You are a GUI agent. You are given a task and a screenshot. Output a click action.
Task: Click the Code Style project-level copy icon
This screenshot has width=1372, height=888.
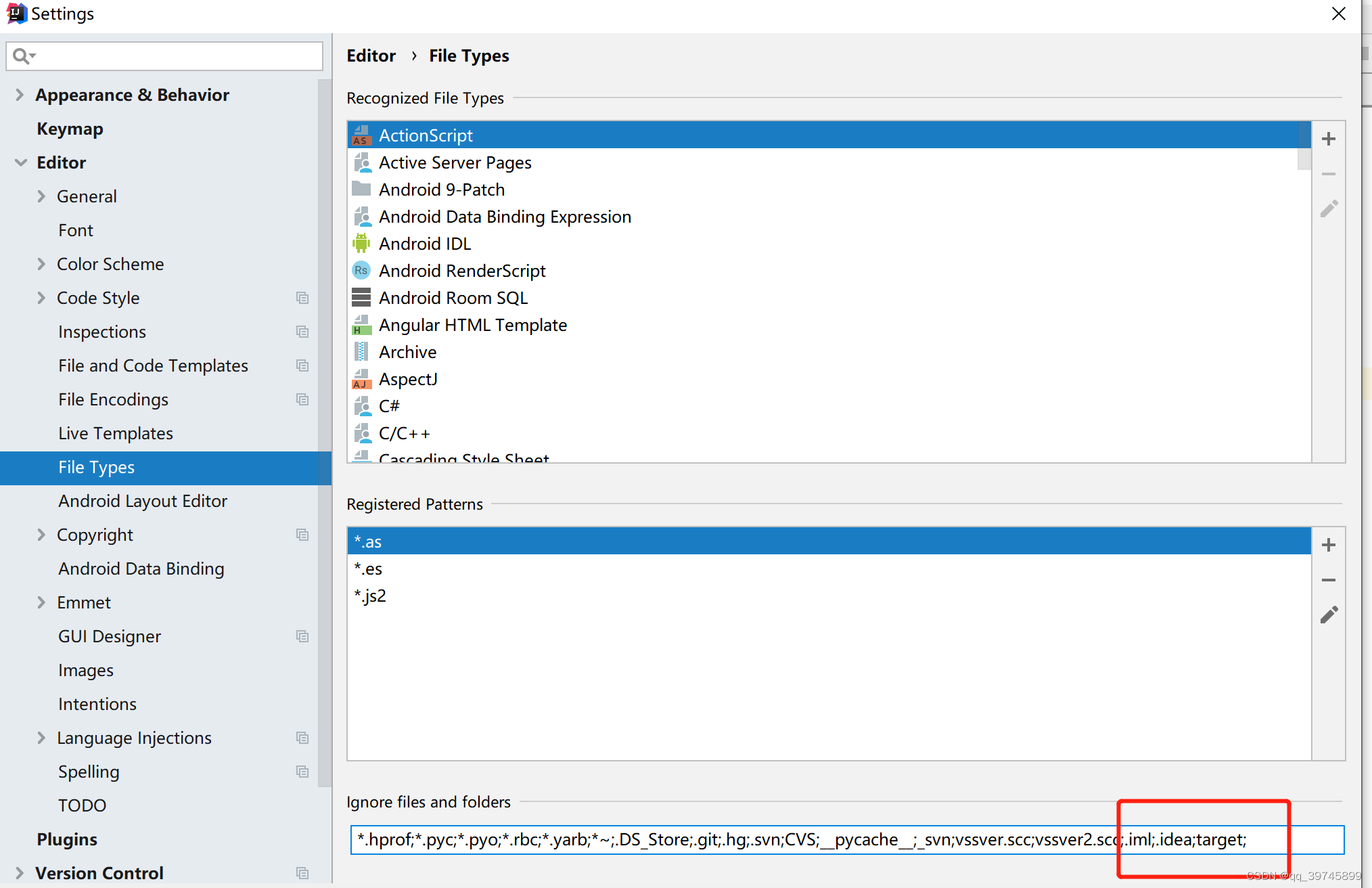[302, 298]
